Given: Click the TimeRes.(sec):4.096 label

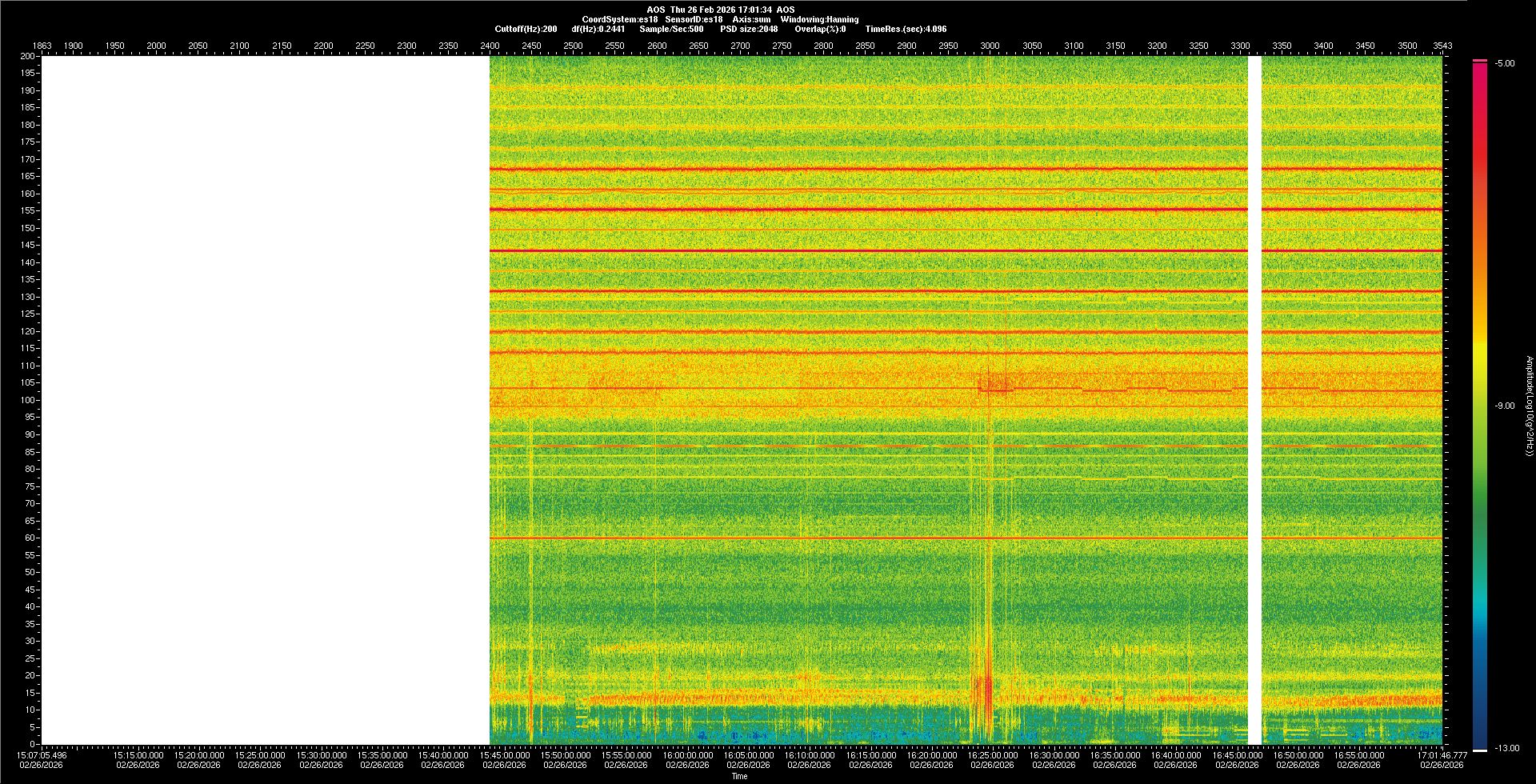Looking at the screenshot, I should click(906, 29).
